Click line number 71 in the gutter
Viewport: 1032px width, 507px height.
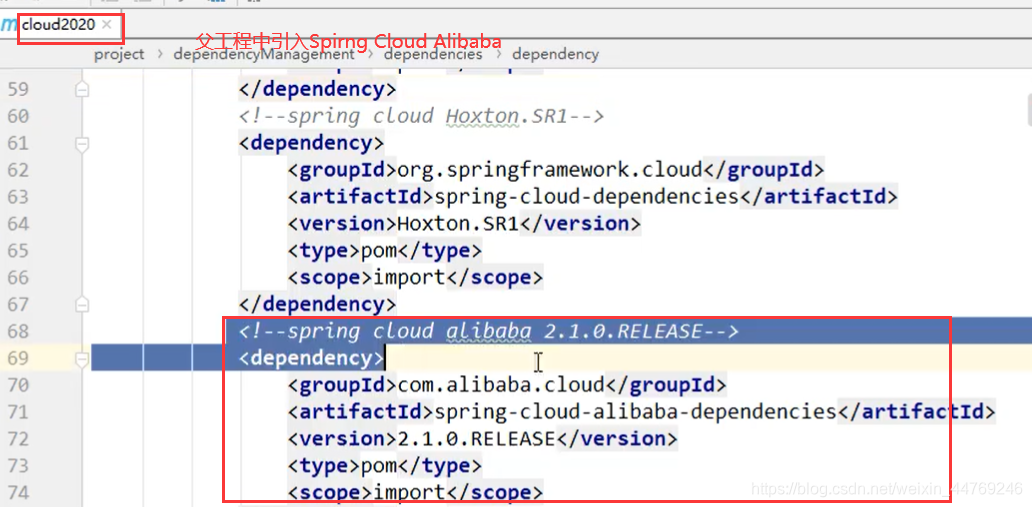(17, 412)
